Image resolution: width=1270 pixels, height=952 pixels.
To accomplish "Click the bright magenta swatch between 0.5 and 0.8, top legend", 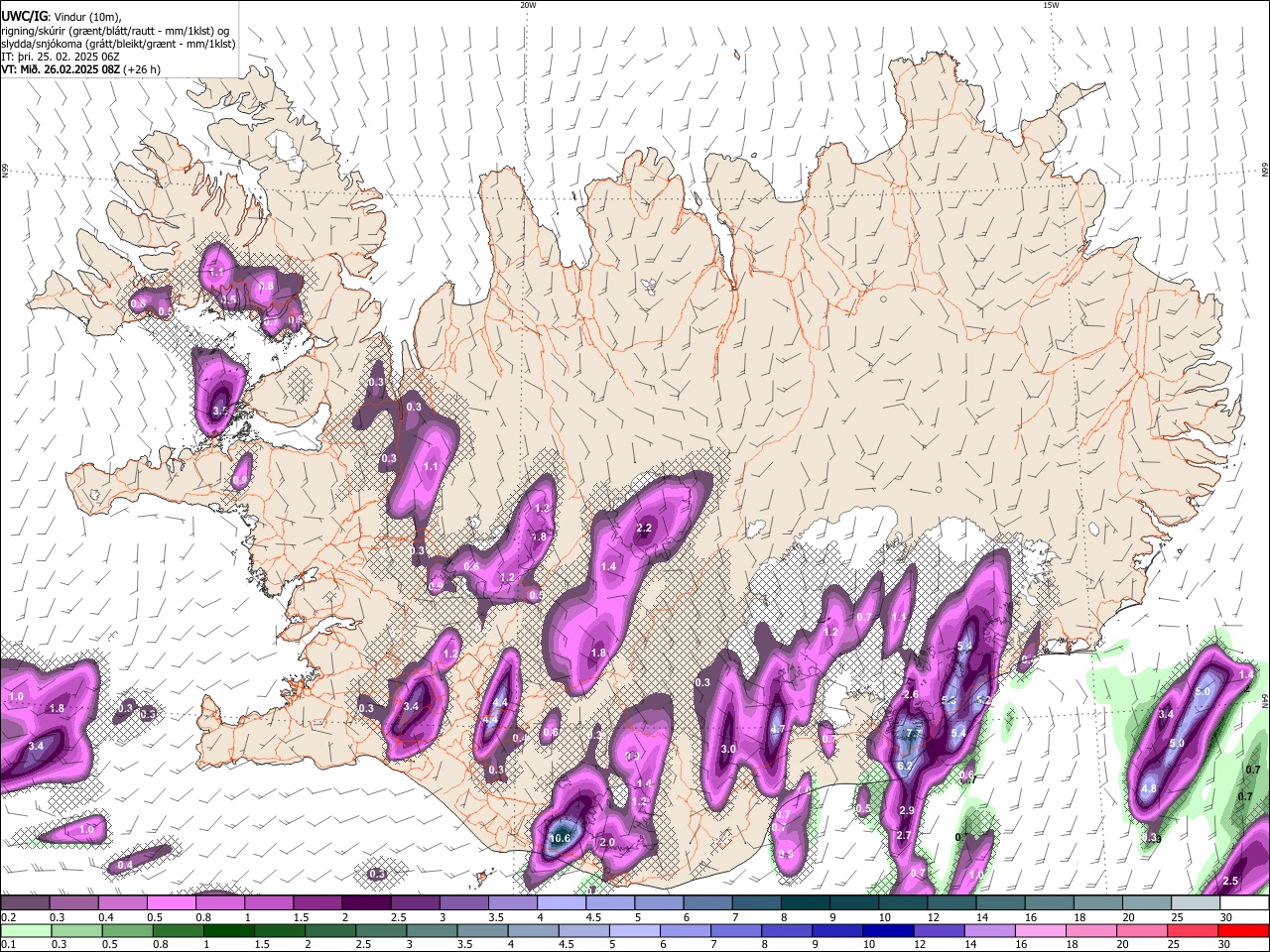I will [x=171, y=903].
